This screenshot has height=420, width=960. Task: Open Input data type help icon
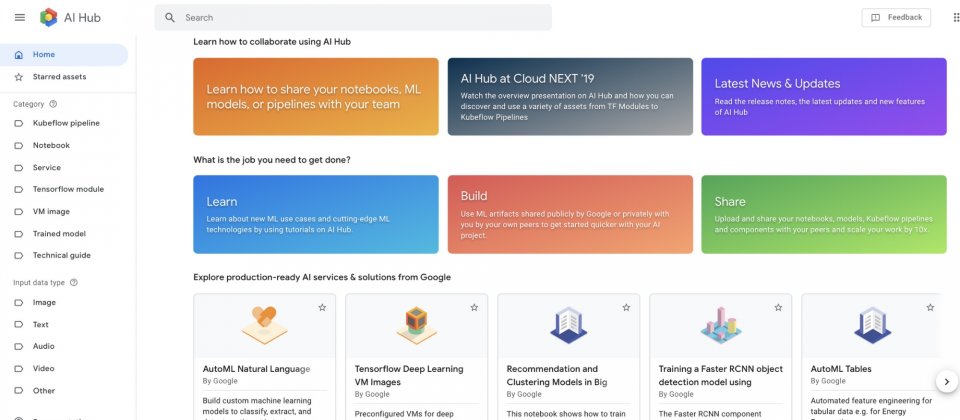click(x=74, y=283)
